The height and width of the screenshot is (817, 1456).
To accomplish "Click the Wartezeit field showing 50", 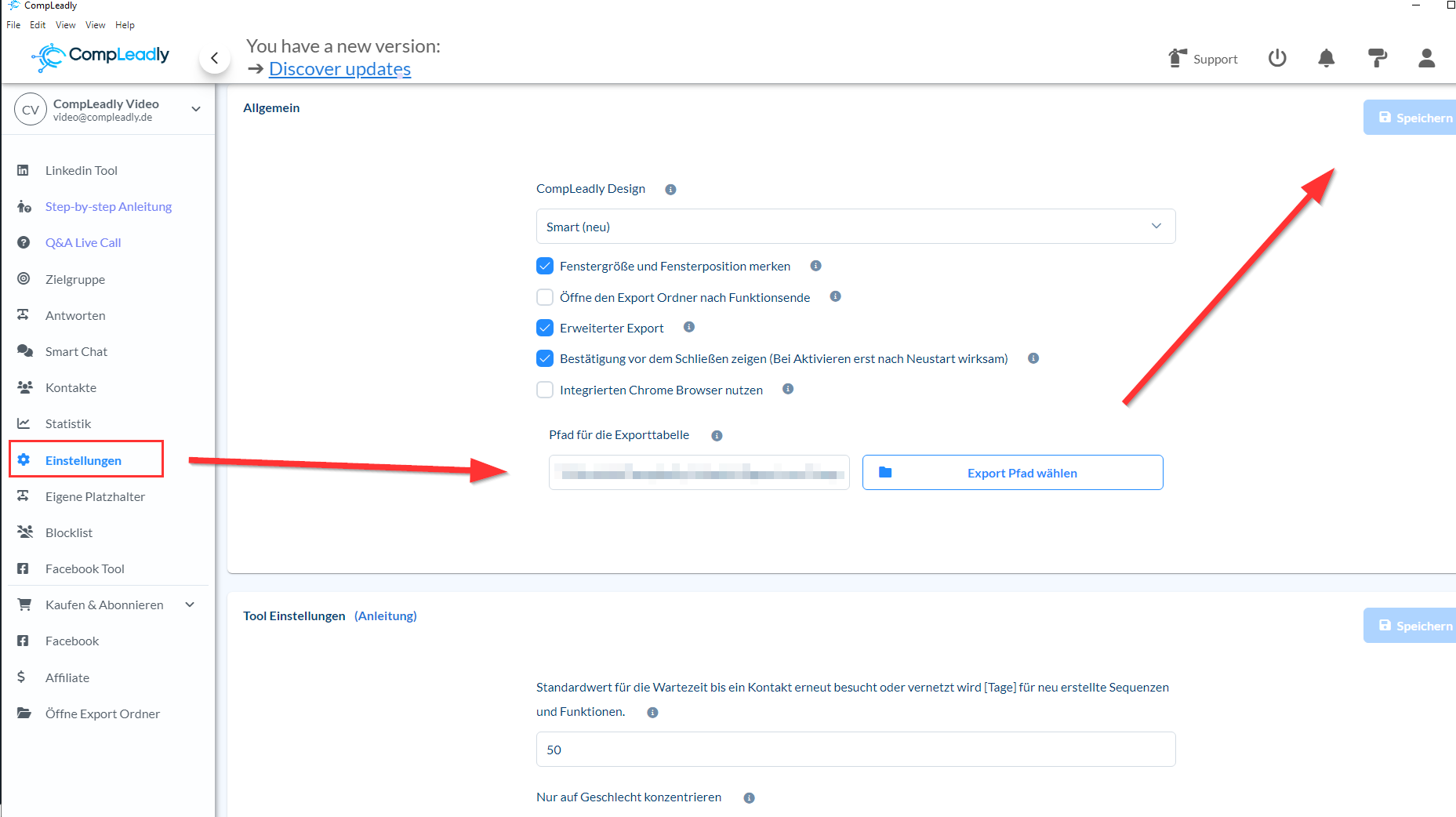I will click(855, 750).
